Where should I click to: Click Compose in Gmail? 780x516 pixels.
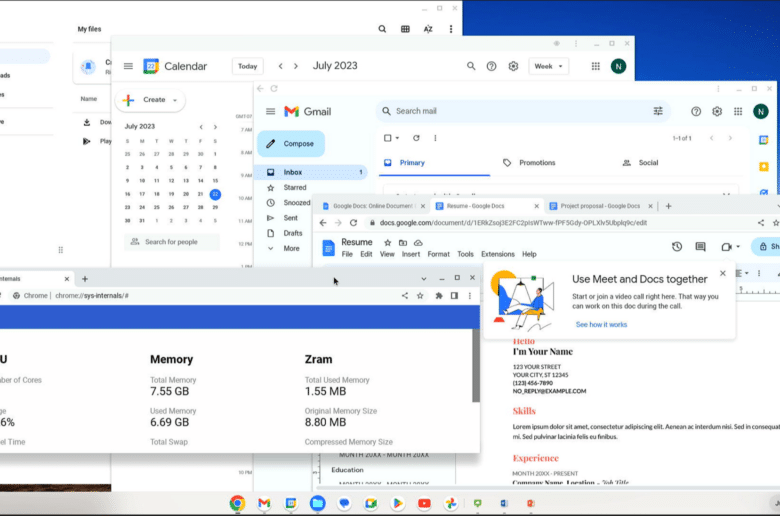click(291, 144)
